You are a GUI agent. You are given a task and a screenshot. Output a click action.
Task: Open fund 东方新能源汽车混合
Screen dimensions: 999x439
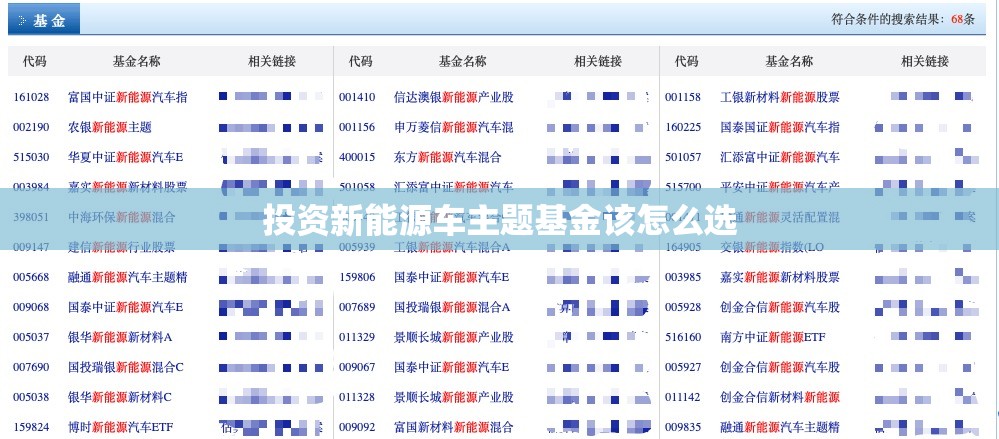[x=448, y=157]
